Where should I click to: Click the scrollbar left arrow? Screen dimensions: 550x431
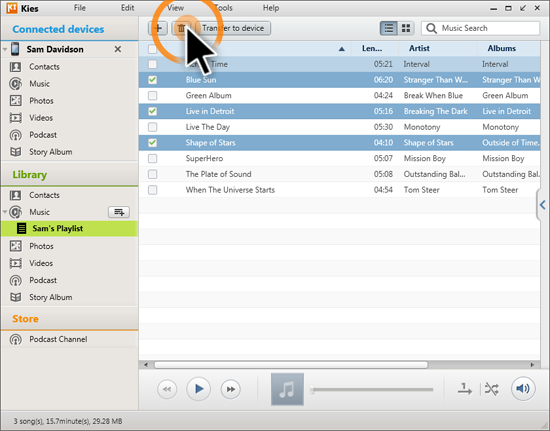pos(146,365)
